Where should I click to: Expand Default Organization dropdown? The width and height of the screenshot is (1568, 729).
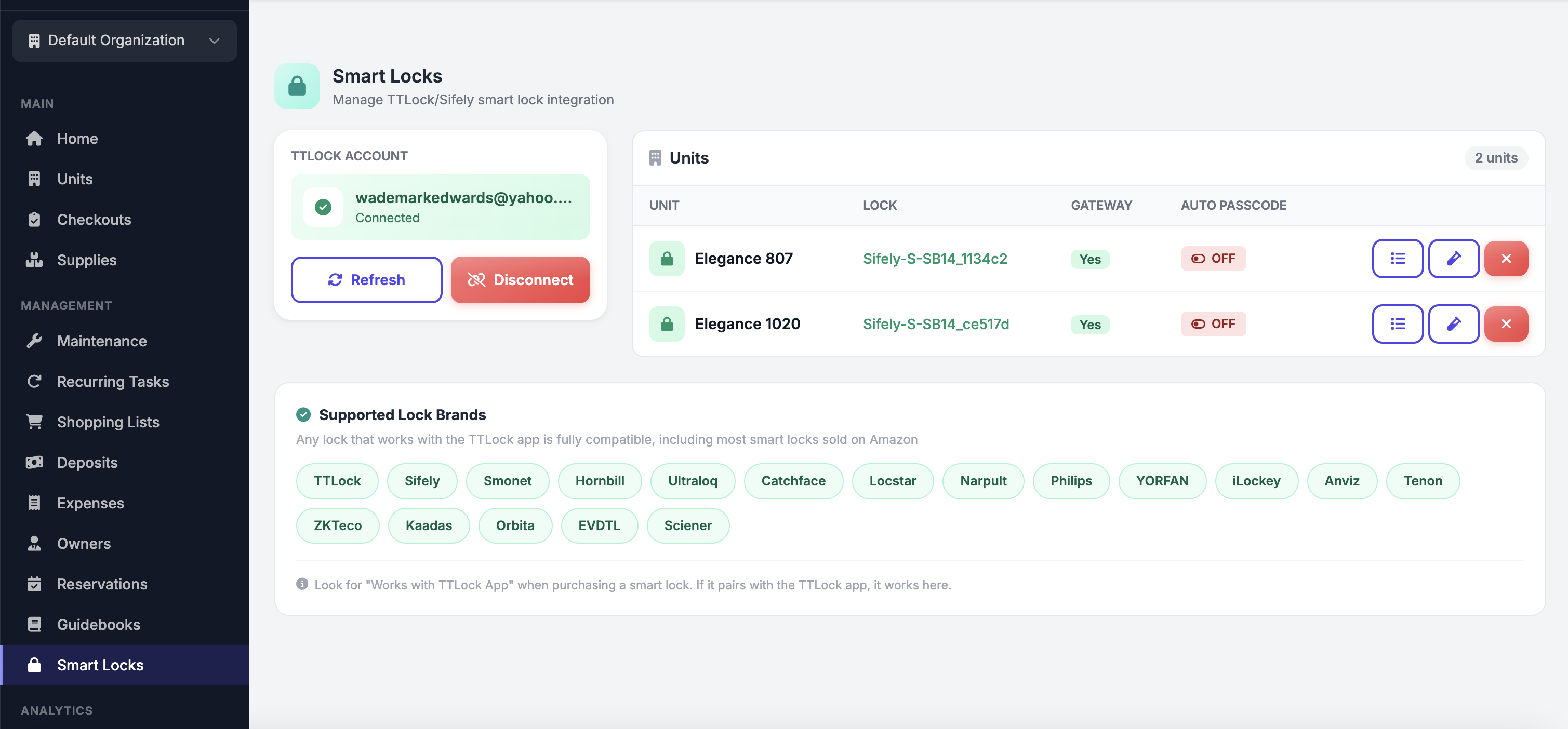(124, 40)
